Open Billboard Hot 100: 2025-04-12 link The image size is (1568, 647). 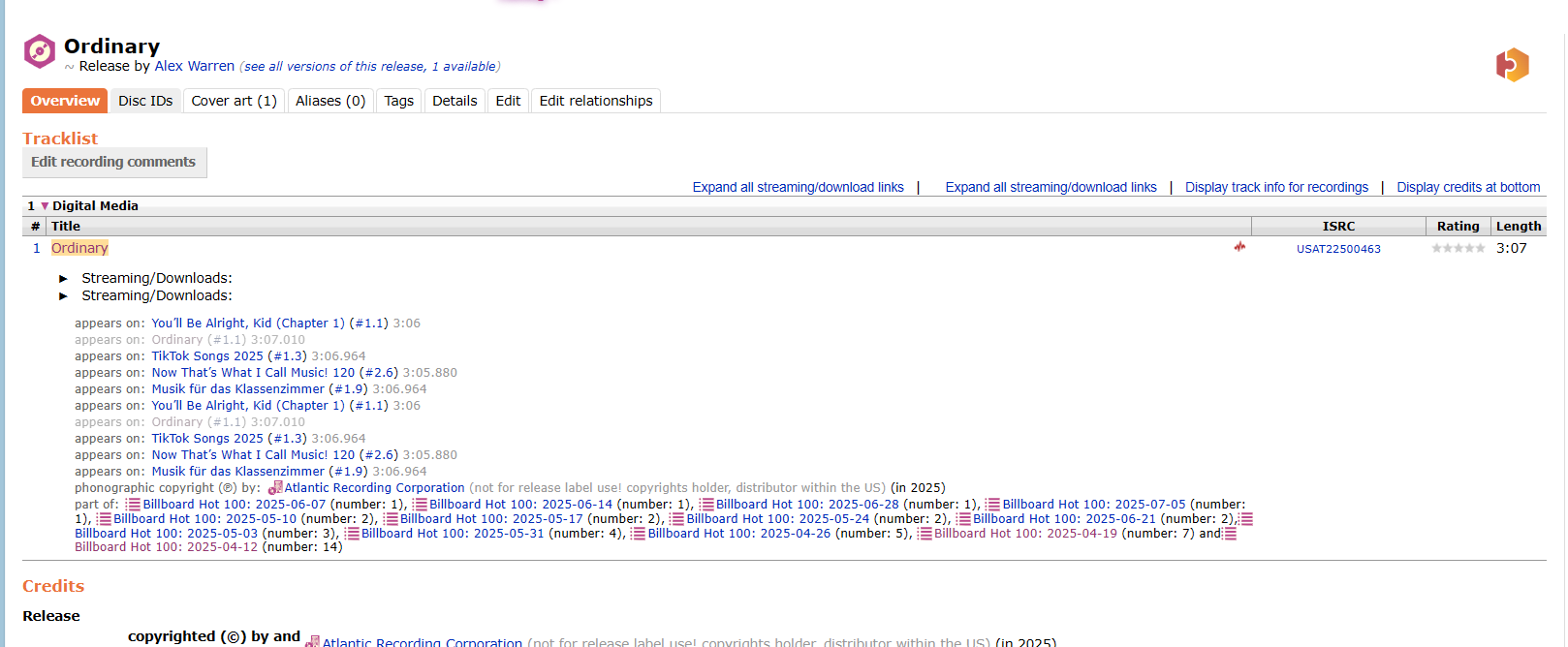tap(167, 547)
